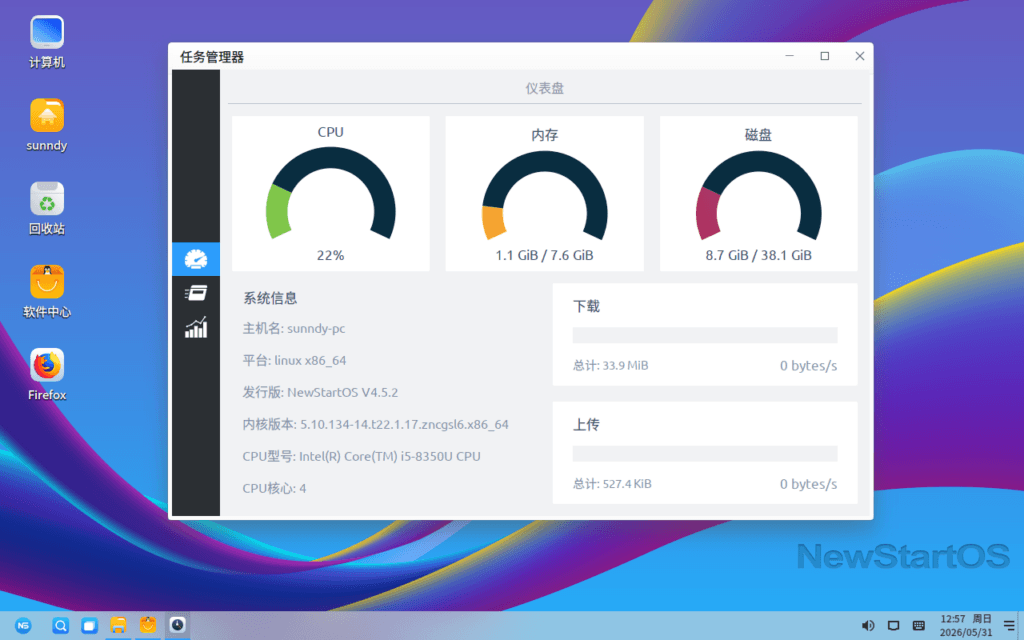Open the dashboard gauge sidebar icon
Image resolution: width=1024 pixels, height=640 pixels.
tap(196, 259)
